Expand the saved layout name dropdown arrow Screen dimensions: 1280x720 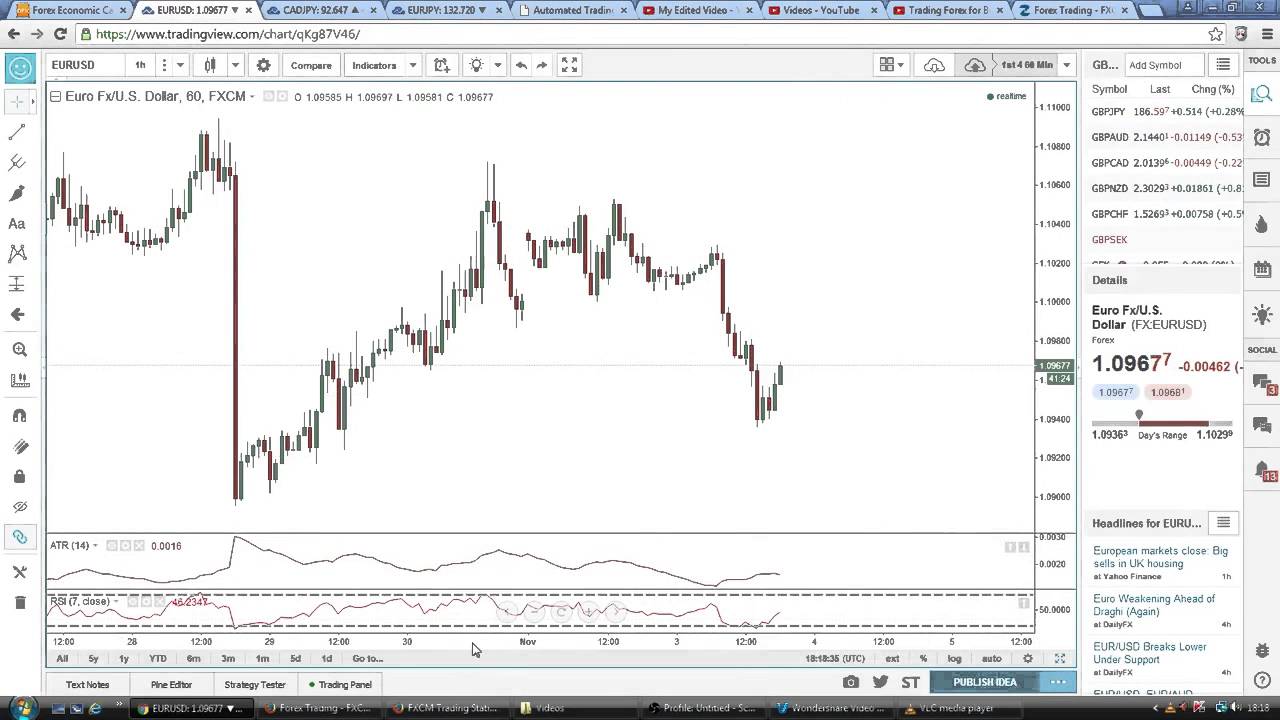tap(1067, 65)
